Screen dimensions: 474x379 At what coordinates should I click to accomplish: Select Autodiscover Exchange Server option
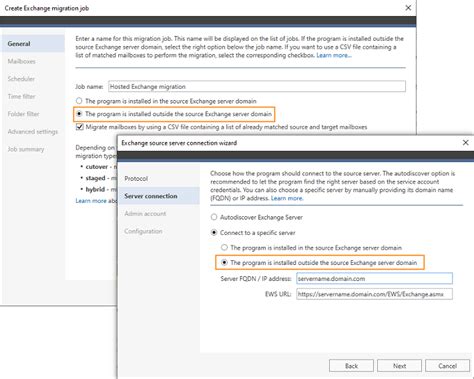214,217
